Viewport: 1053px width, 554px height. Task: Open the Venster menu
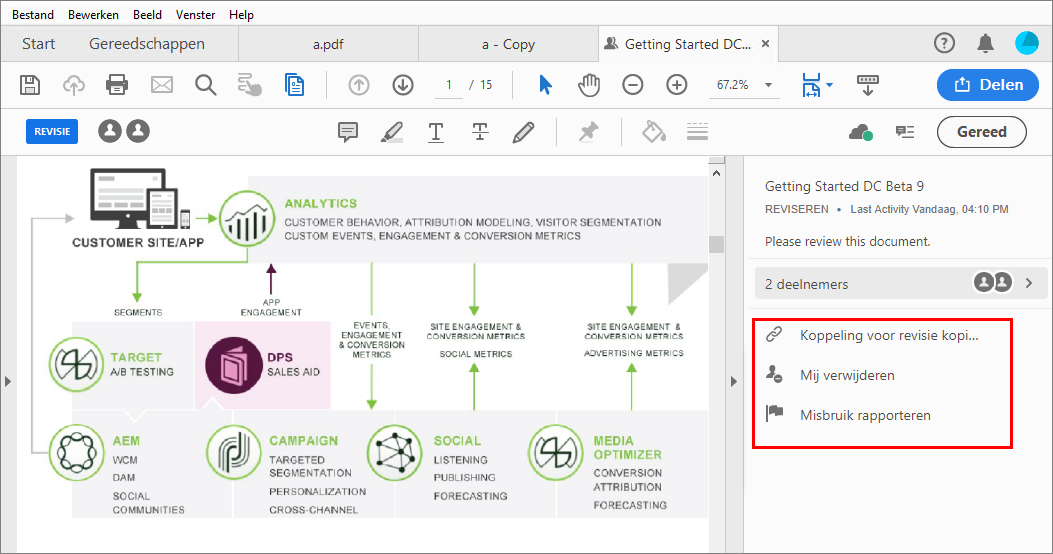point(195,15)
